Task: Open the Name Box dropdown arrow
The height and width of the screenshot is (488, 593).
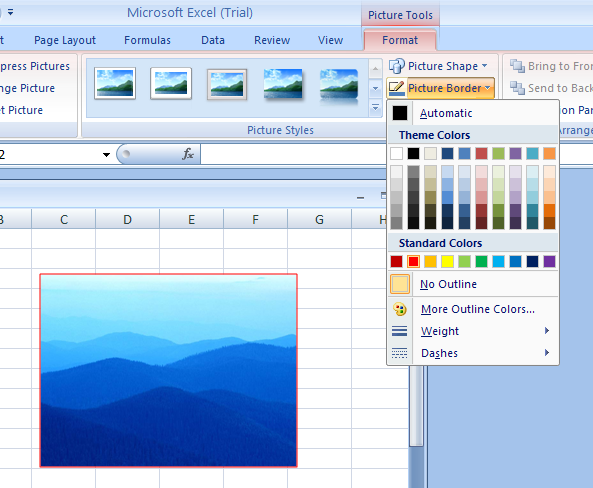Action: pyautogui.click(x=106, y=154)
